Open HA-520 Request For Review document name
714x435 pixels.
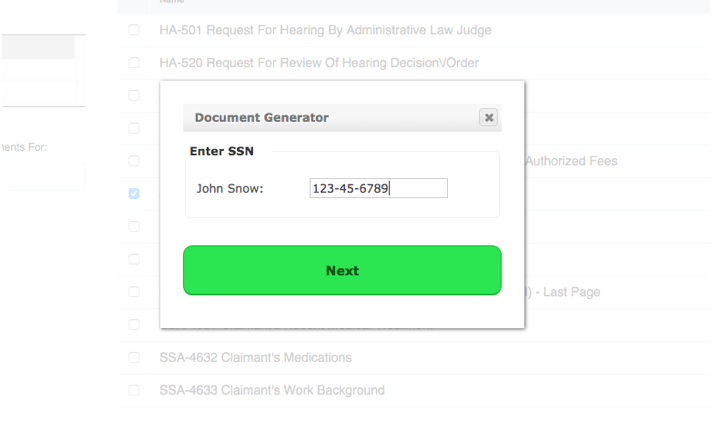click(x=319, y=62)
